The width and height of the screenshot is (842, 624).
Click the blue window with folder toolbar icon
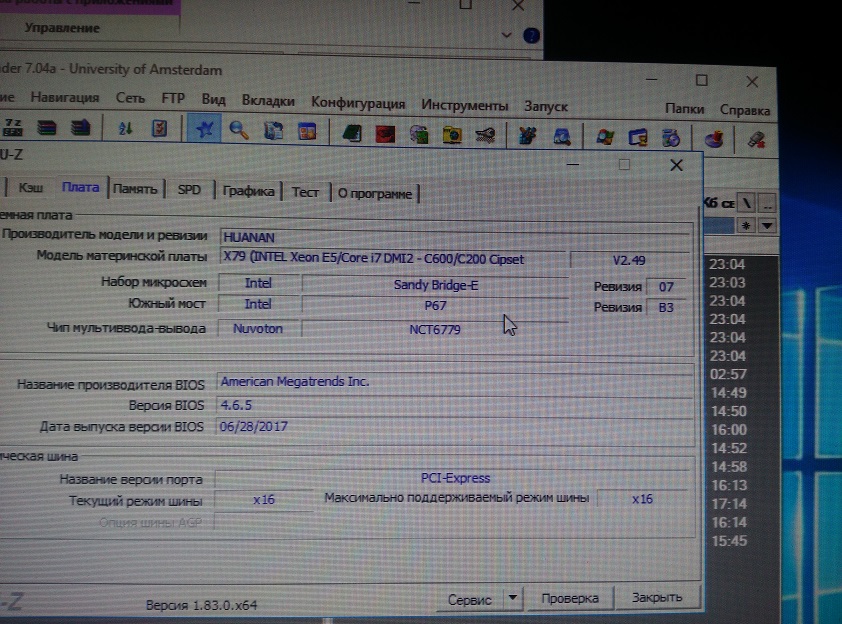[638, 138]
